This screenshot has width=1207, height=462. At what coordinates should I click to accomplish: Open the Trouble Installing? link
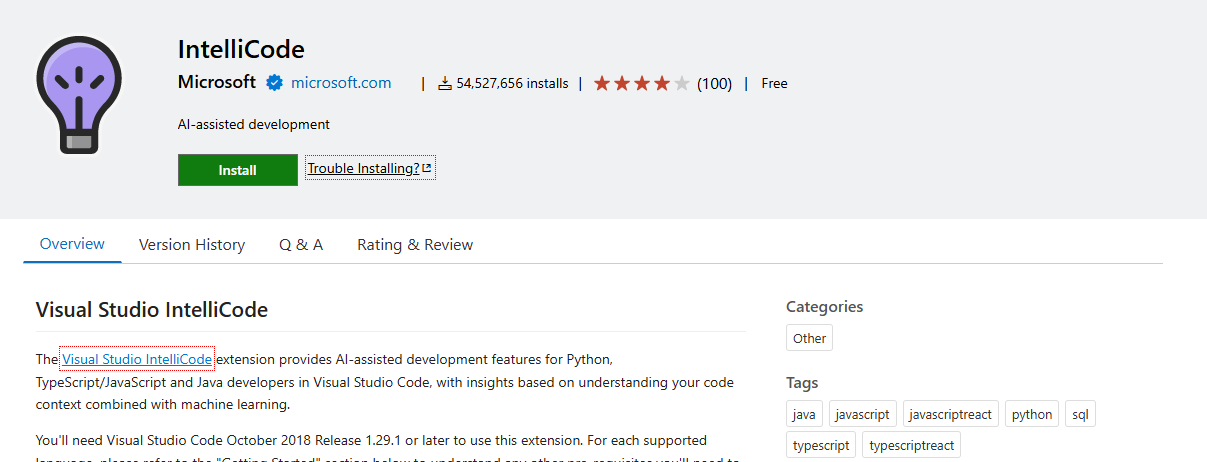(370, 168)
